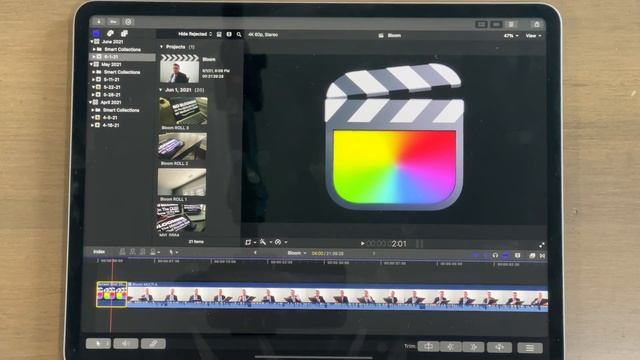640x360 pixels.
Task: Tap the pencil button in bottom bar
Action: 153,344
